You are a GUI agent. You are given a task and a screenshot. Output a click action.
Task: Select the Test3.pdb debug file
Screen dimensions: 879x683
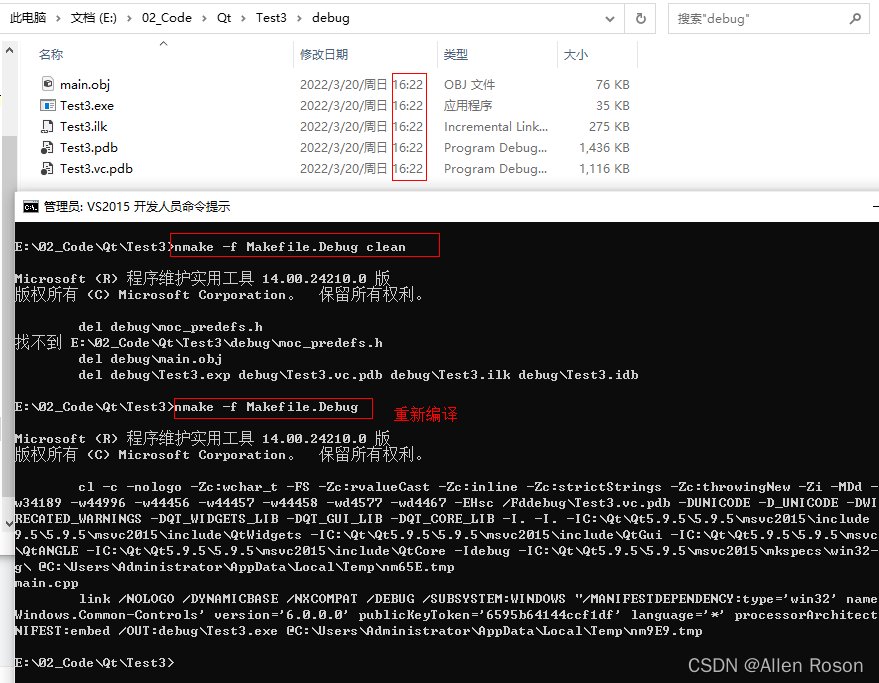coord(84,146)
